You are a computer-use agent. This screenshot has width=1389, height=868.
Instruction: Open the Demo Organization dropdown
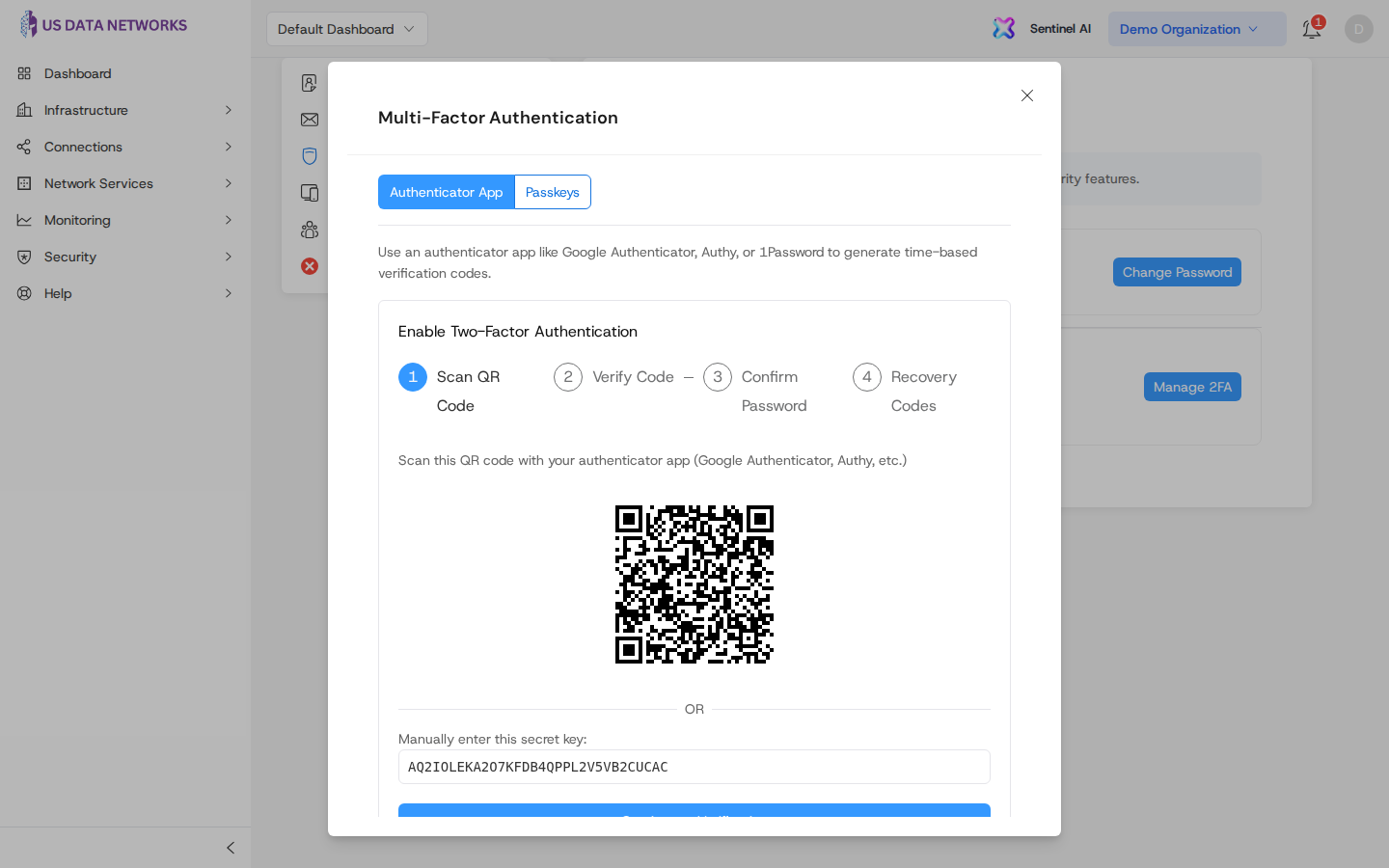tap(1197, 29)
